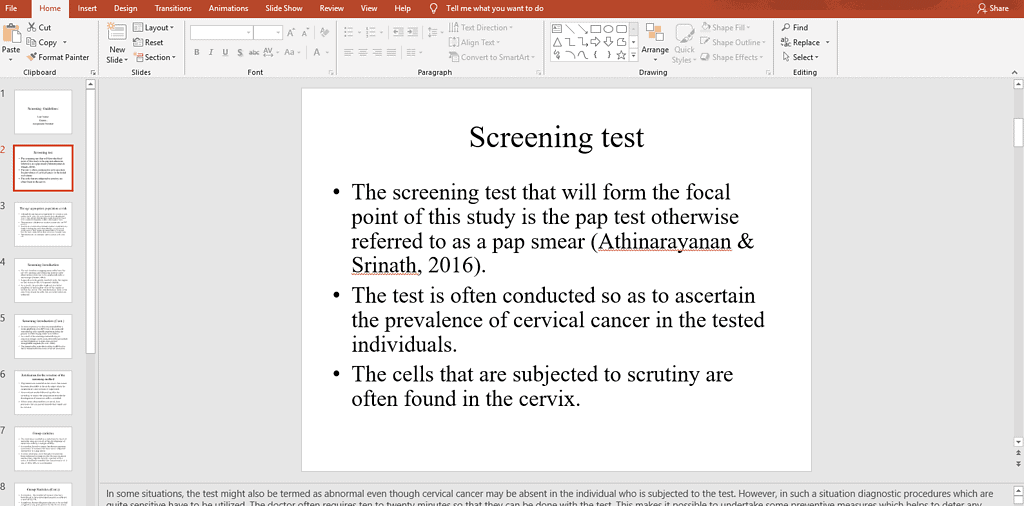This screenshot has width=1024, height=506.
Task: Click the Find magnifier button
Action: click(x=795, y=27)
